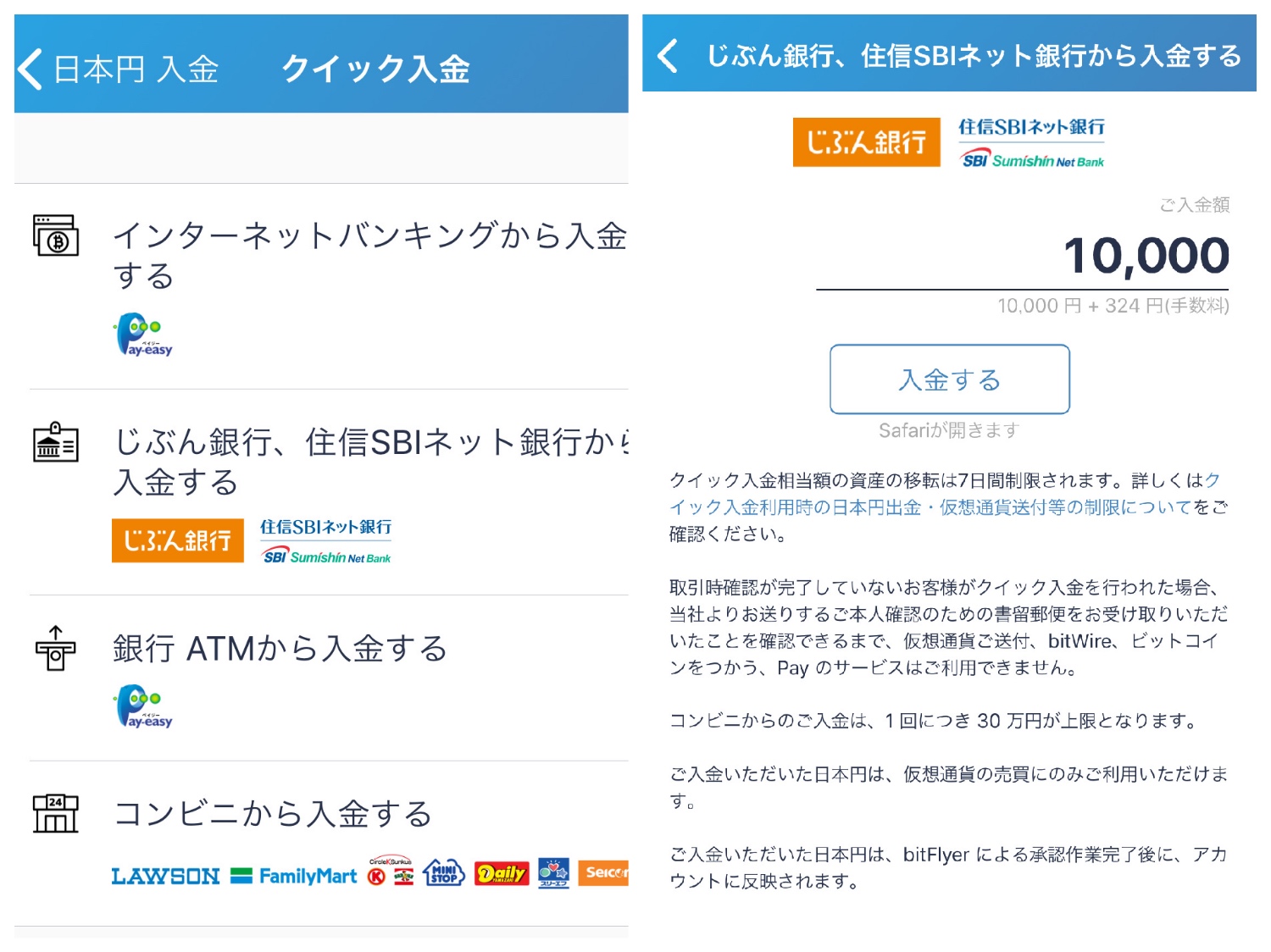Tap the back arrow on the じぶん銀行 screen
Viewport: 1271px width, 952px height.
coord(668,56)
